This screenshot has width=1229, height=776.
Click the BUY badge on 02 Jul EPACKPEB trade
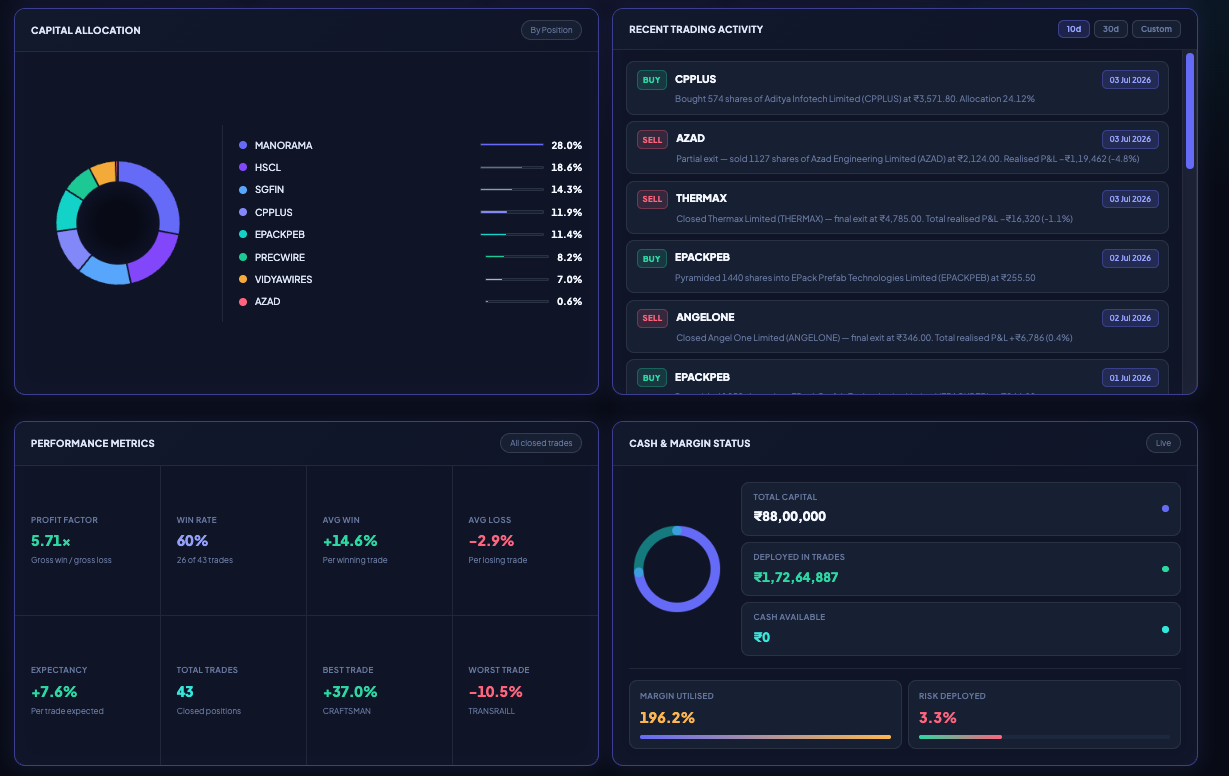coord(652,259)
